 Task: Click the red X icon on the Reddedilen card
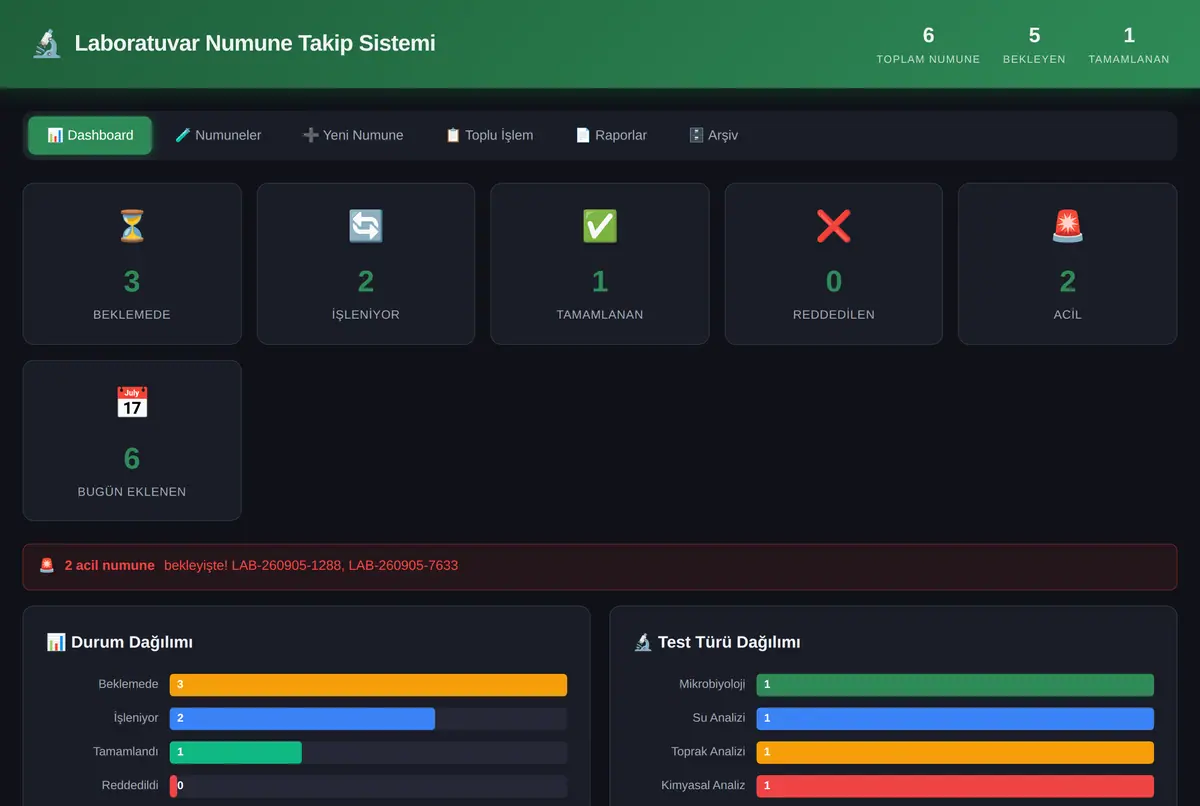click(834, 227)
